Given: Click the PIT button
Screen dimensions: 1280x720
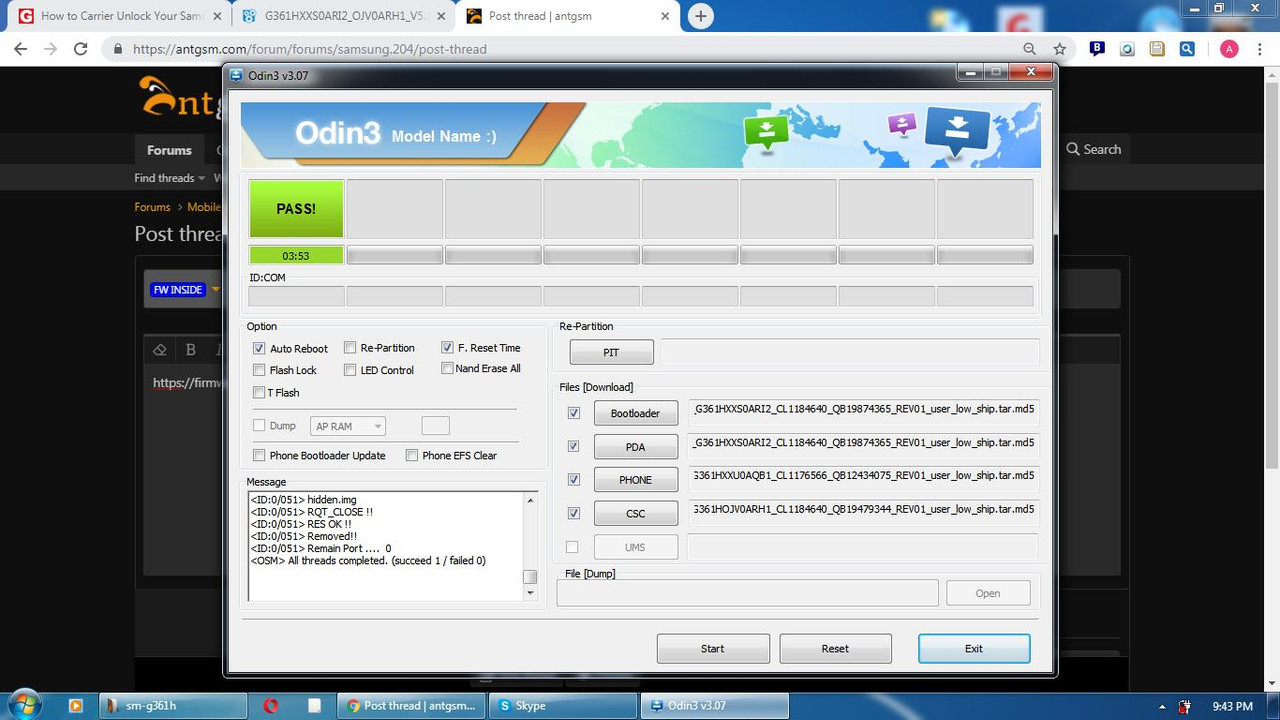Looking at the screenshot, I should 611,352.
